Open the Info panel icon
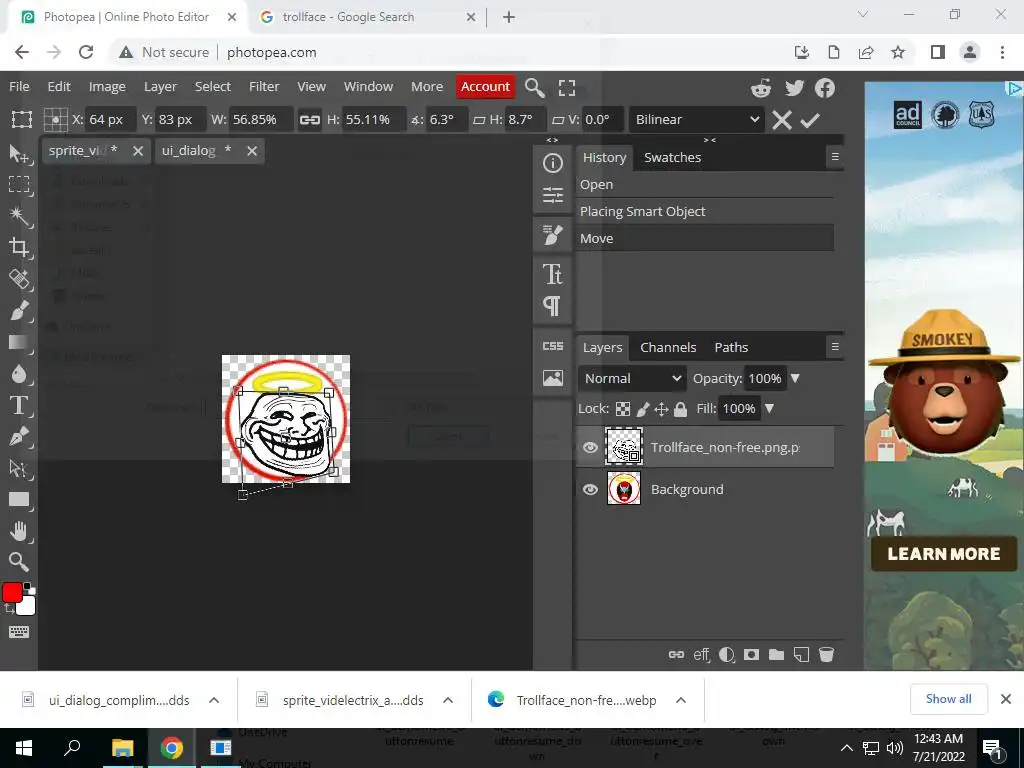The image size is (1024, 768). pos(552,163)
